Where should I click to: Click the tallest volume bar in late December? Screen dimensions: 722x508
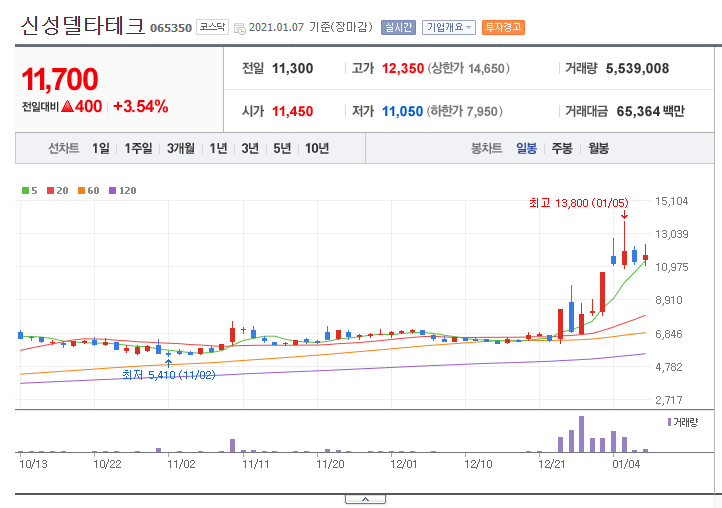(582, 434)
